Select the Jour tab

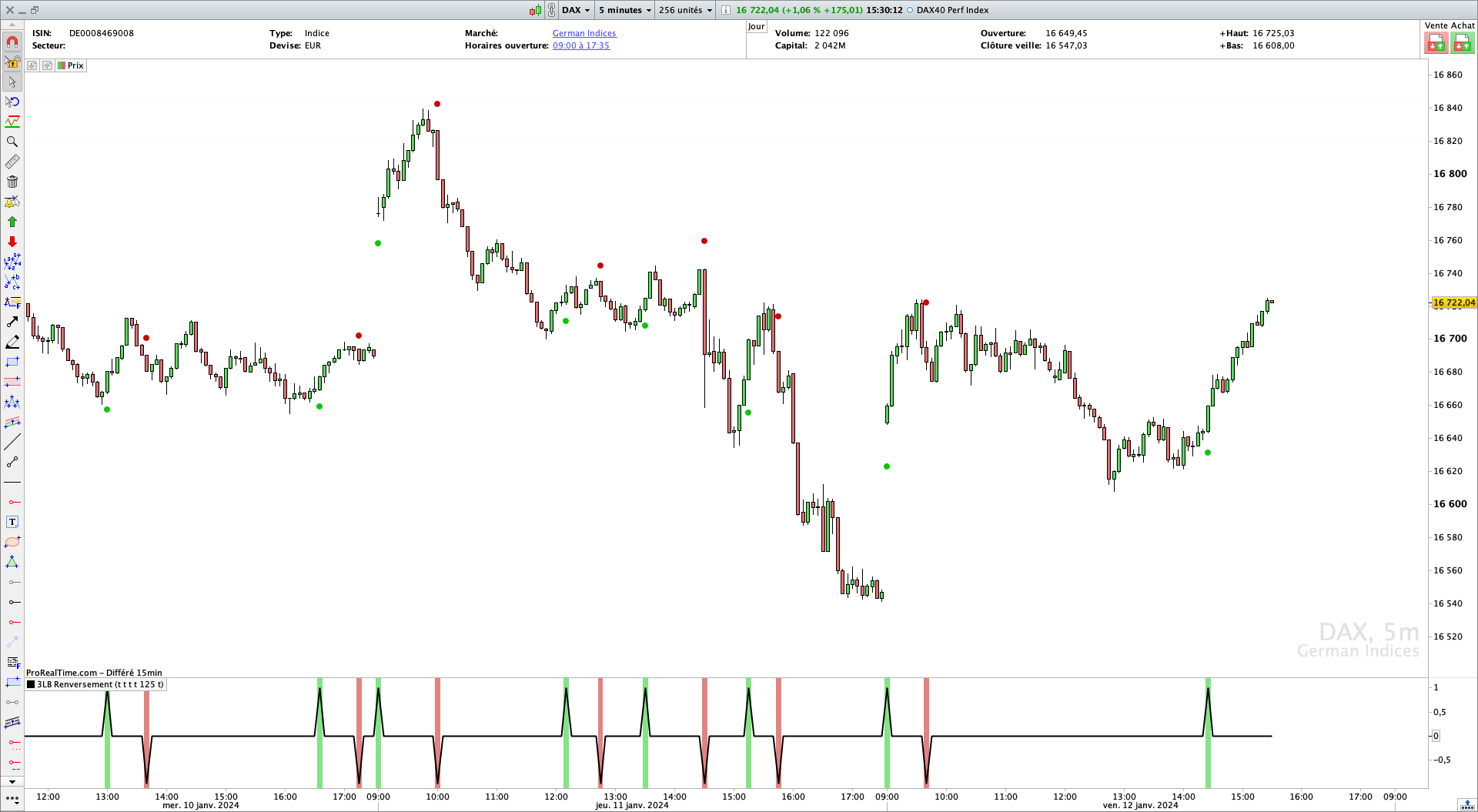click(x=757, y=26)
